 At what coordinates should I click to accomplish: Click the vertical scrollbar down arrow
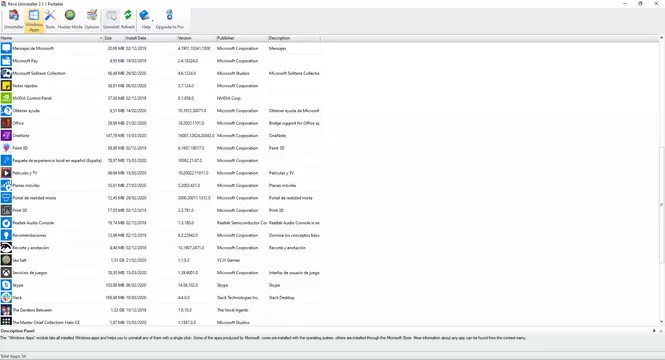(x=661, y=322)
